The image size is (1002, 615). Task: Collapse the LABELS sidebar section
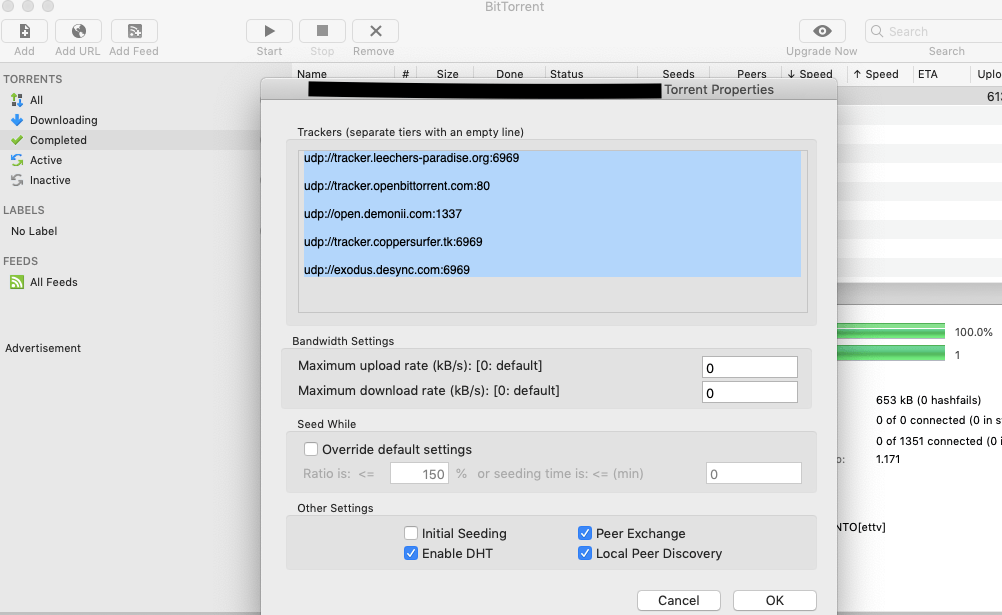pos(23,210)
